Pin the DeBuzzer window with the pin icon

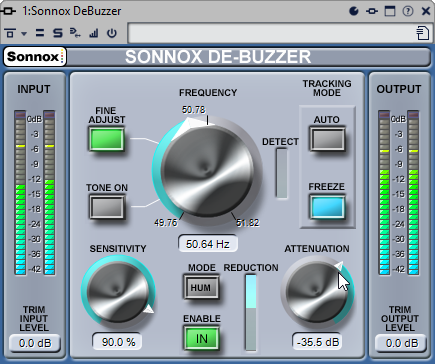[x=372, y=11]
